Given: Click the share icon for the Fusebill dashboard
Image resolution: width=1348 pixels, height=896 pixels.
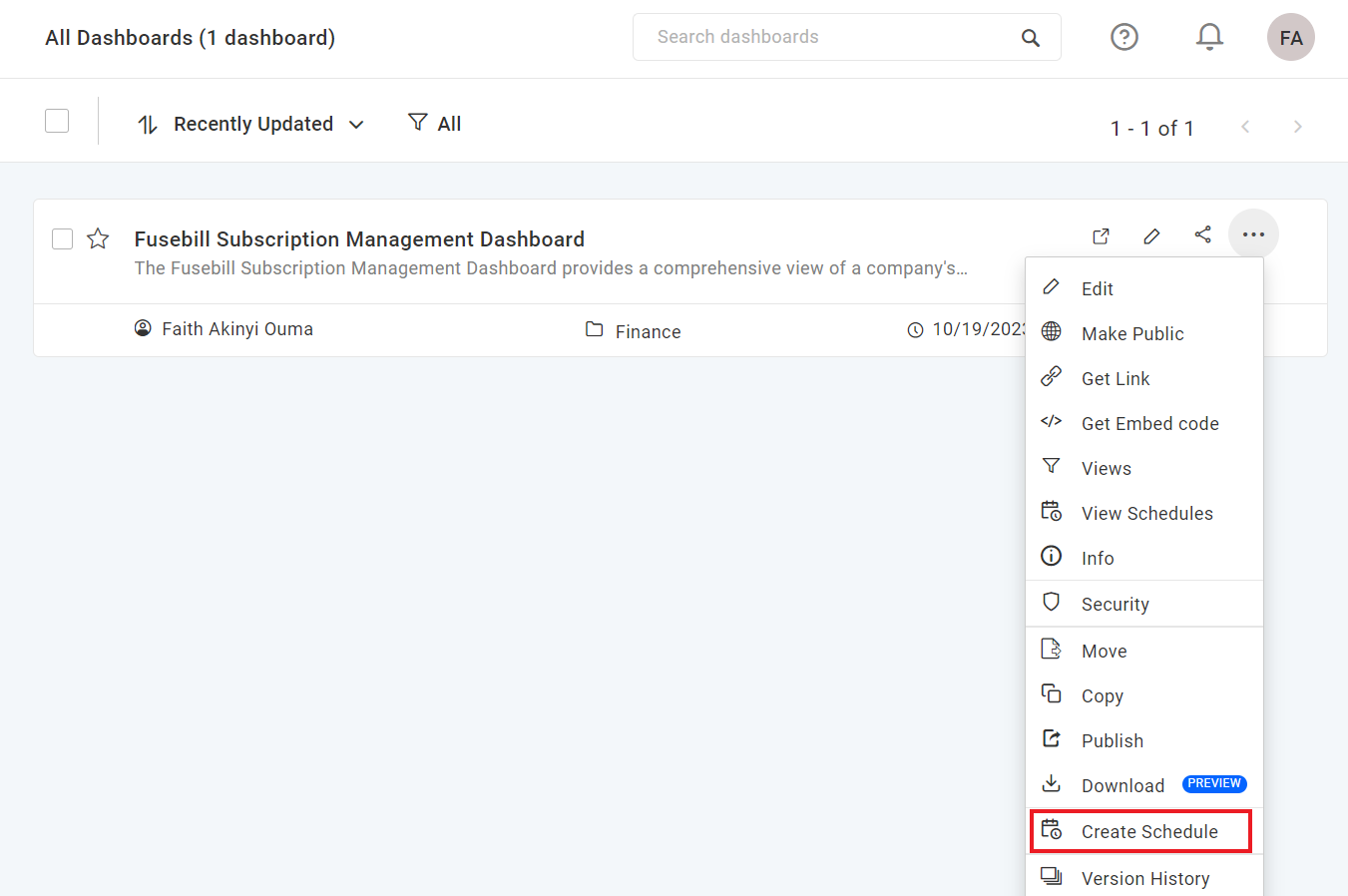Looking at the screenshot, I should (x=1202, y=234).
